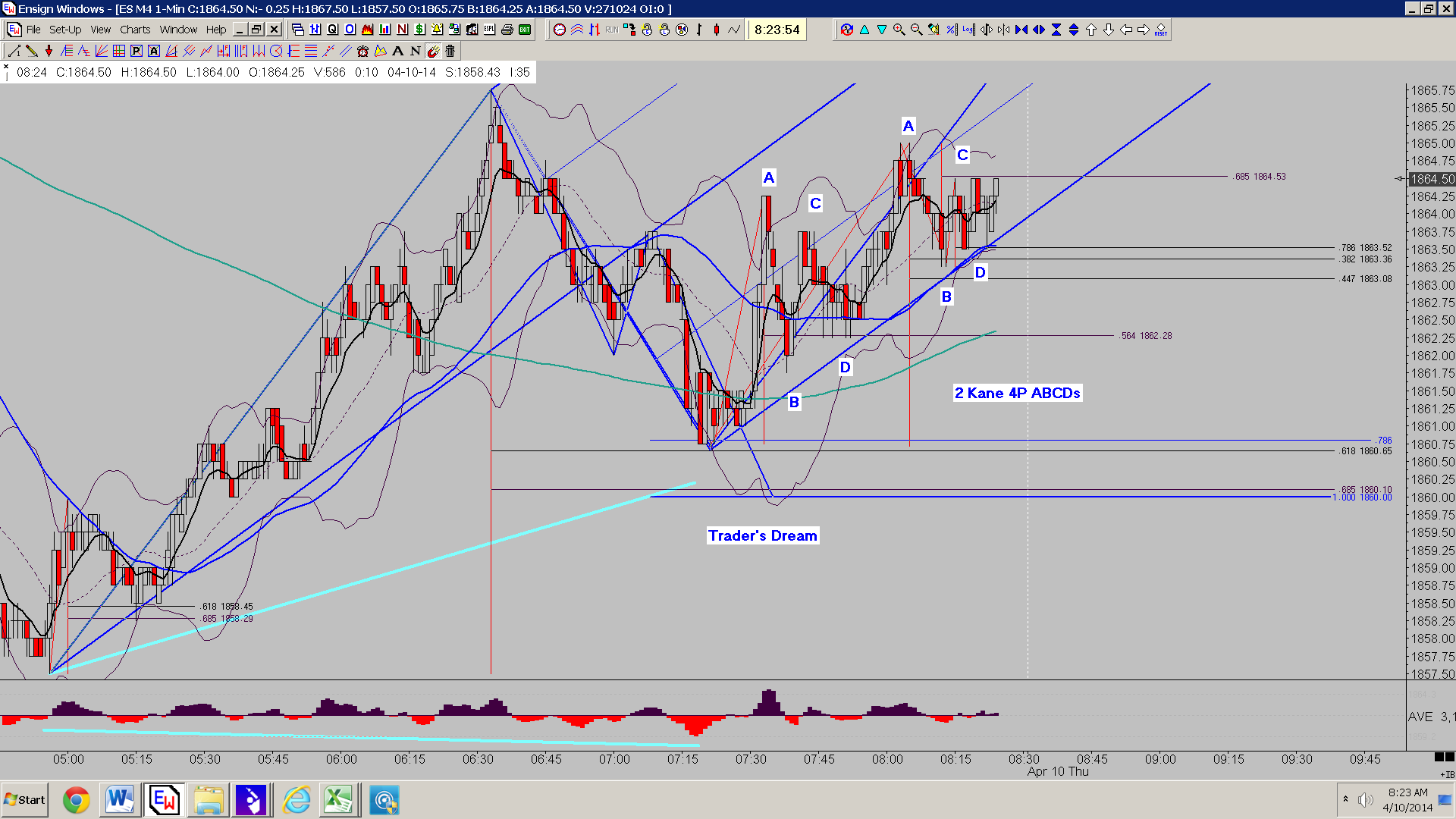Open the News N icon
The width and height of the screenshot is (1456, 819).
click(x=402, y=30)
